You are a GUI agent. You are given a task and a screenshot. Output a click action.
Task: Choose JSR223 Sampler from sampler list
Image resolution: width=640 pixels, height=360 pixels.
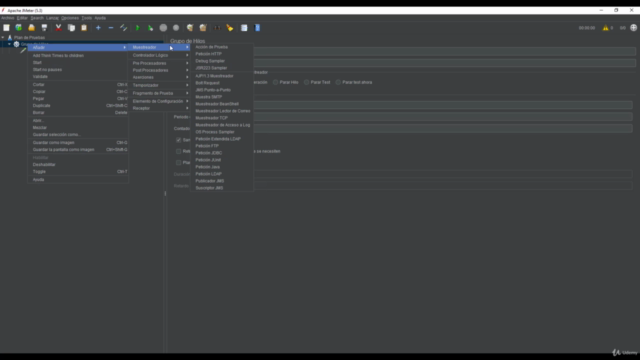pyautogui.click(x=222, y=68)
